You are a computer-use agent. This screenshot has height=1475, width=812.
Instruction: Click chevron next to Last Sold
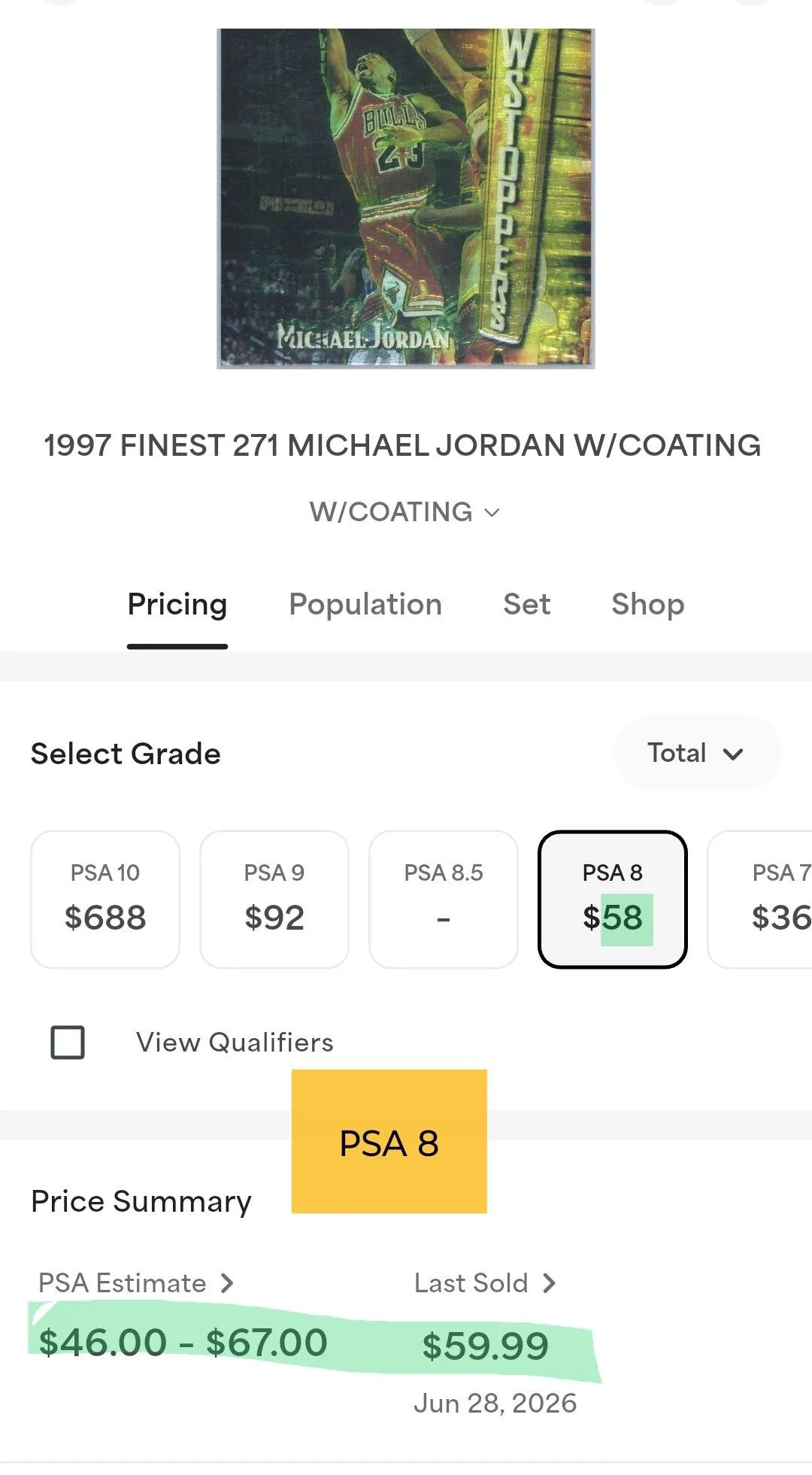pos(549,1282)
